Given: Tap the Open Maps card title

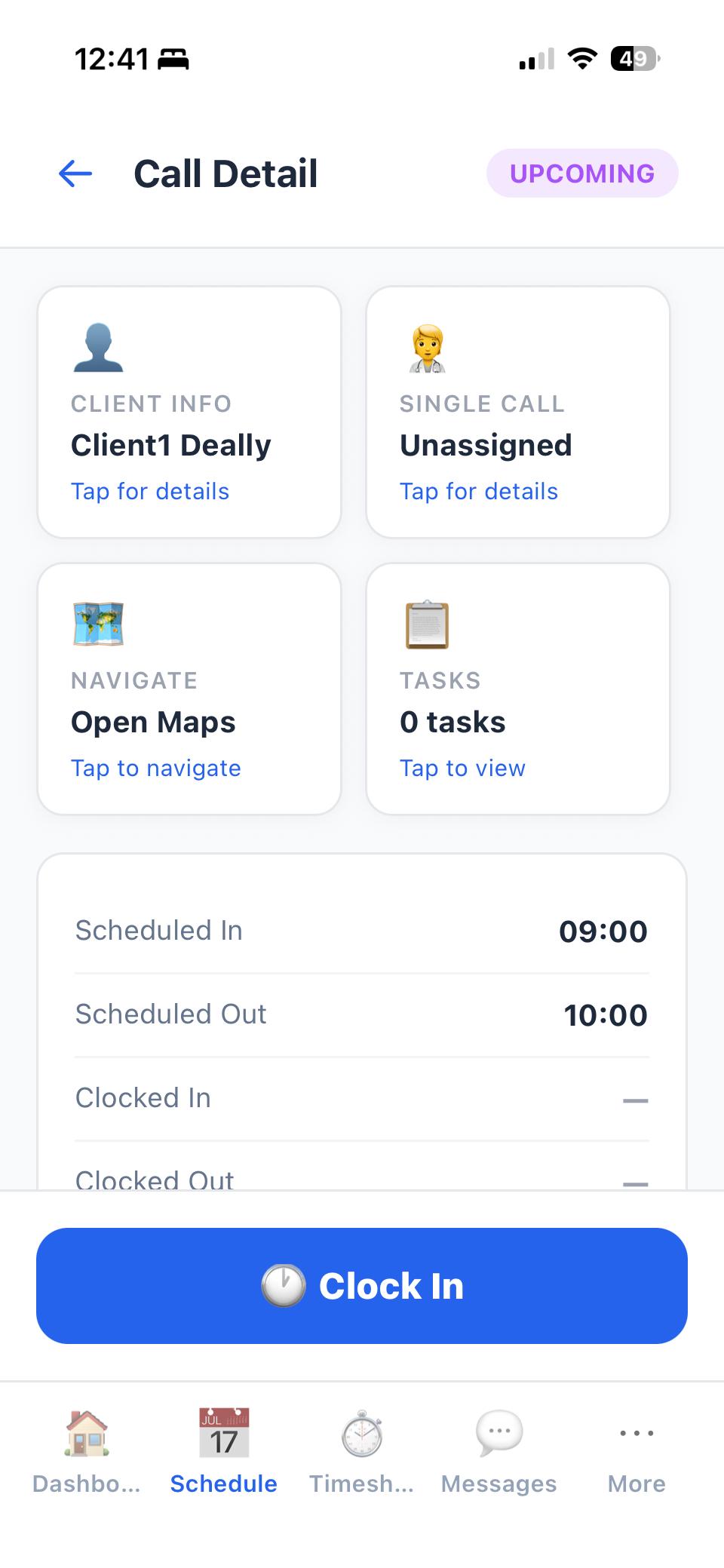Looking at the screenshot, I should (x=153, y=723).
